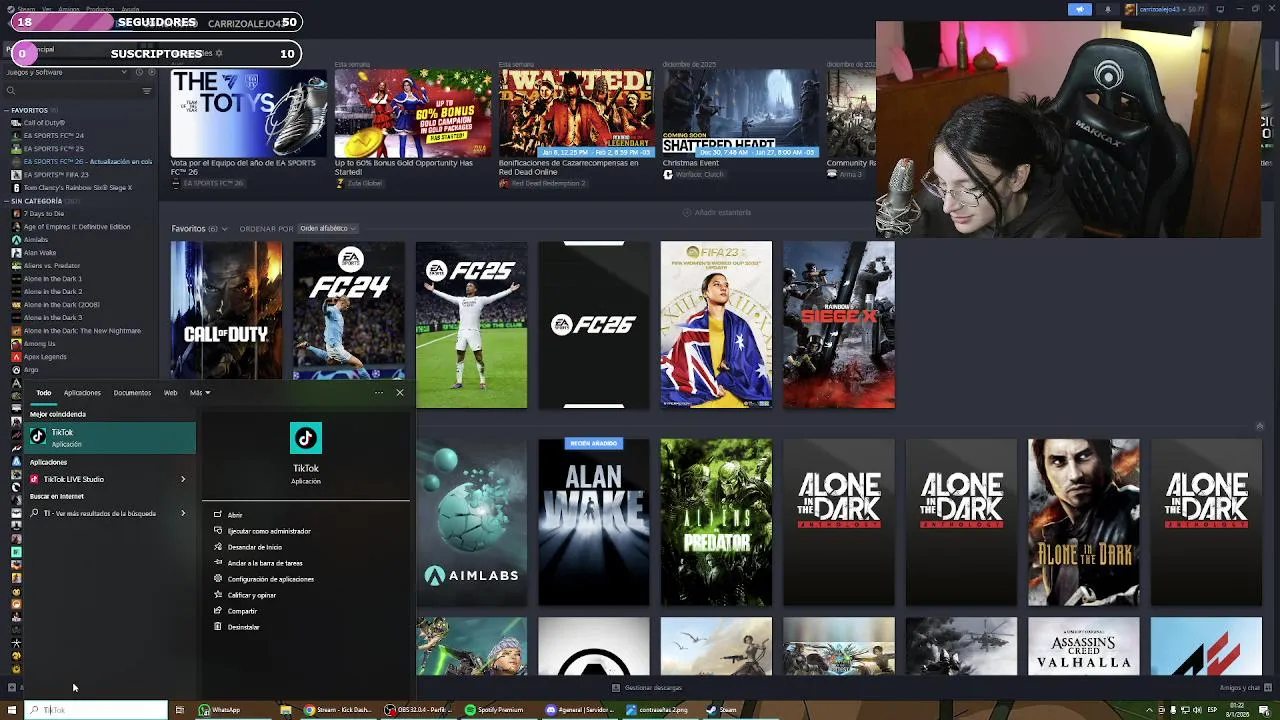Open EA FC24 game cover
This screenshot has width=1280, height=720.
tap(349, 310)
